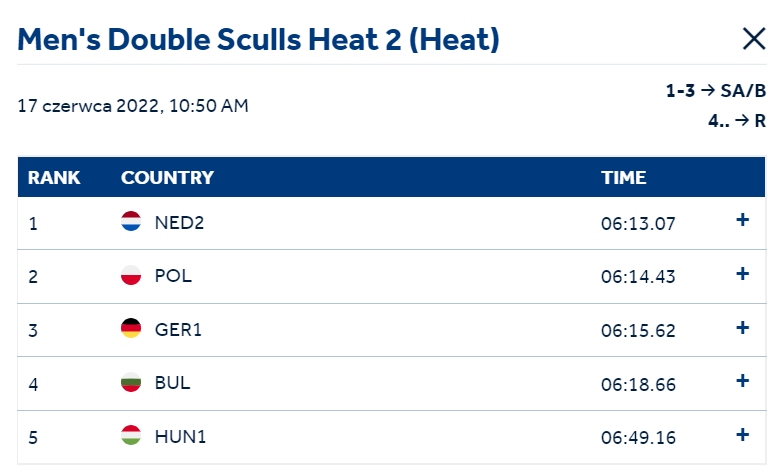The width and height of the screenshot is (775, 467).
Task: Close the Men's Double Sculls Heat 2 dialog
Action: (754, 39)
